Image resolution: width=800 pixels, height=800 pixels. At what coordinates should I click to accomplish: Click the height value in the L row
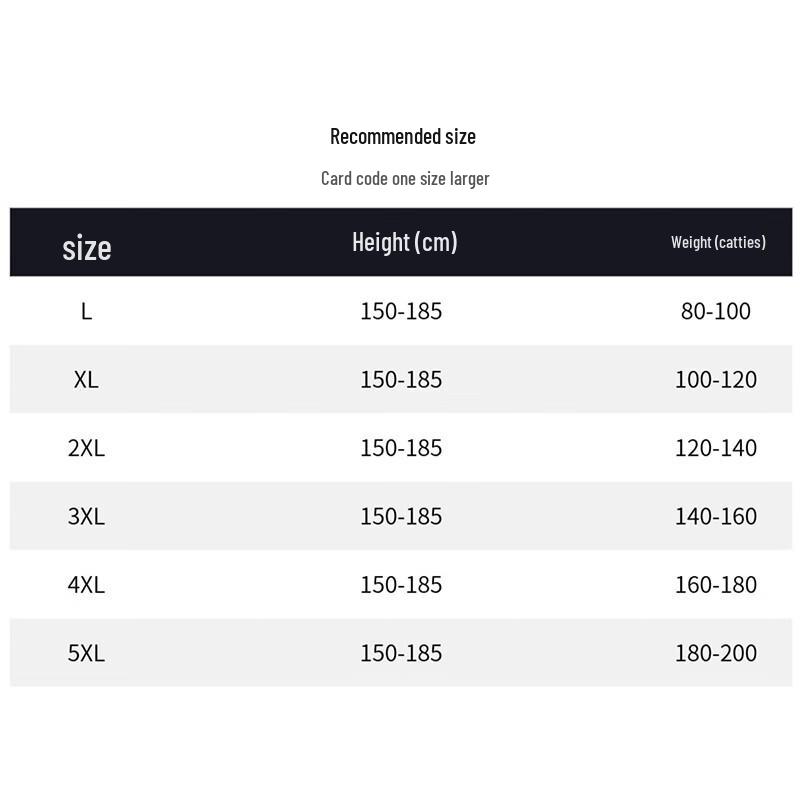tap(401, 311)
